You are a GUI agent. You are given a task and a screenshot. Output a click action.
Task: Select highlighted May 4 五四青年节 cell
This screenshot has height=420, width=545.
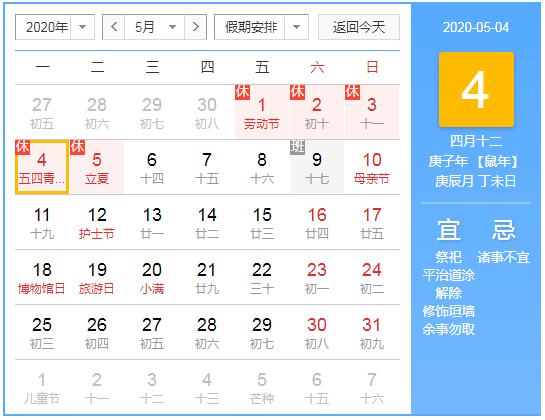tap(42, 167)
